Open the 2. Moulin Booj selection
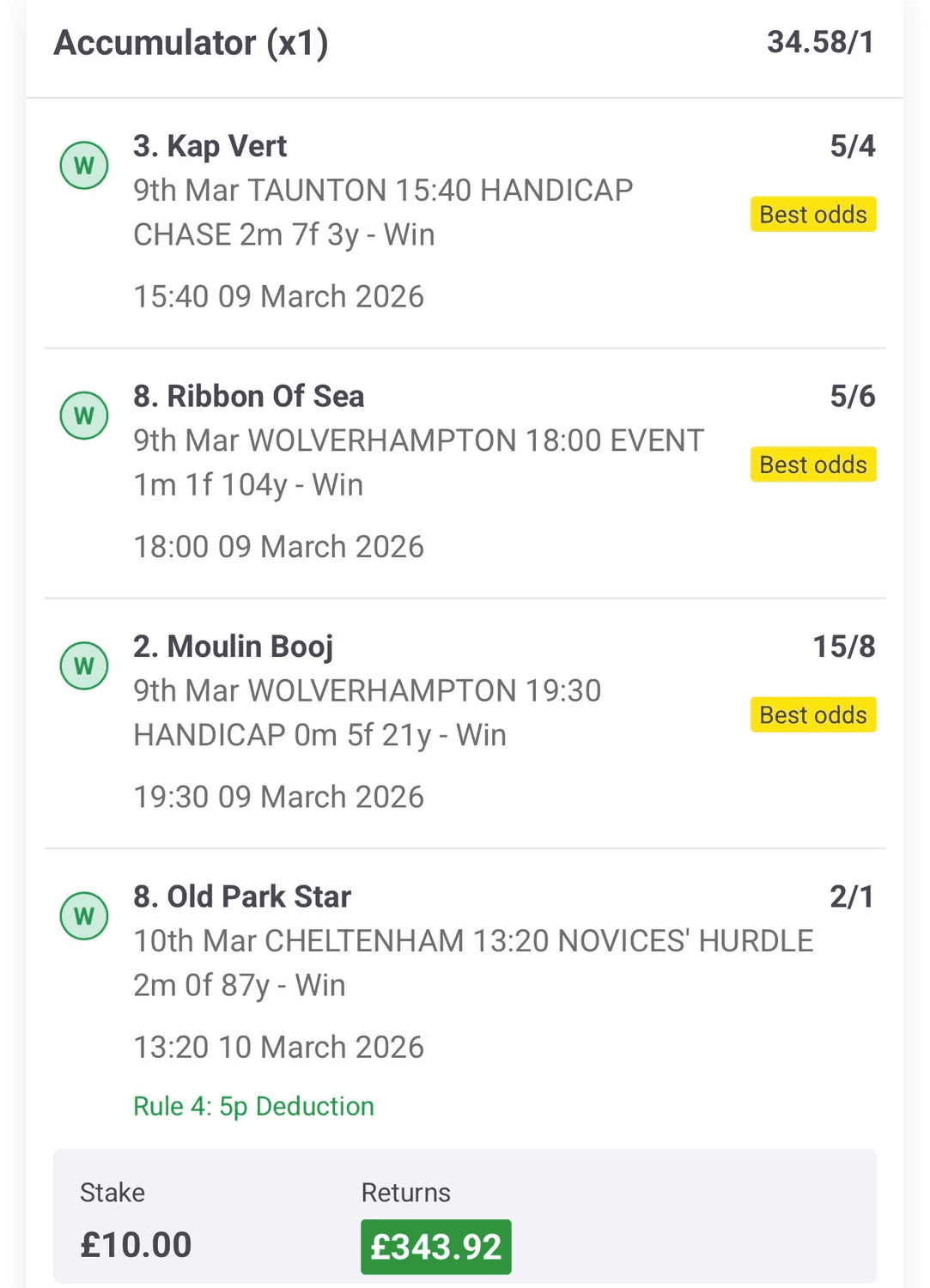 point(233,647)
